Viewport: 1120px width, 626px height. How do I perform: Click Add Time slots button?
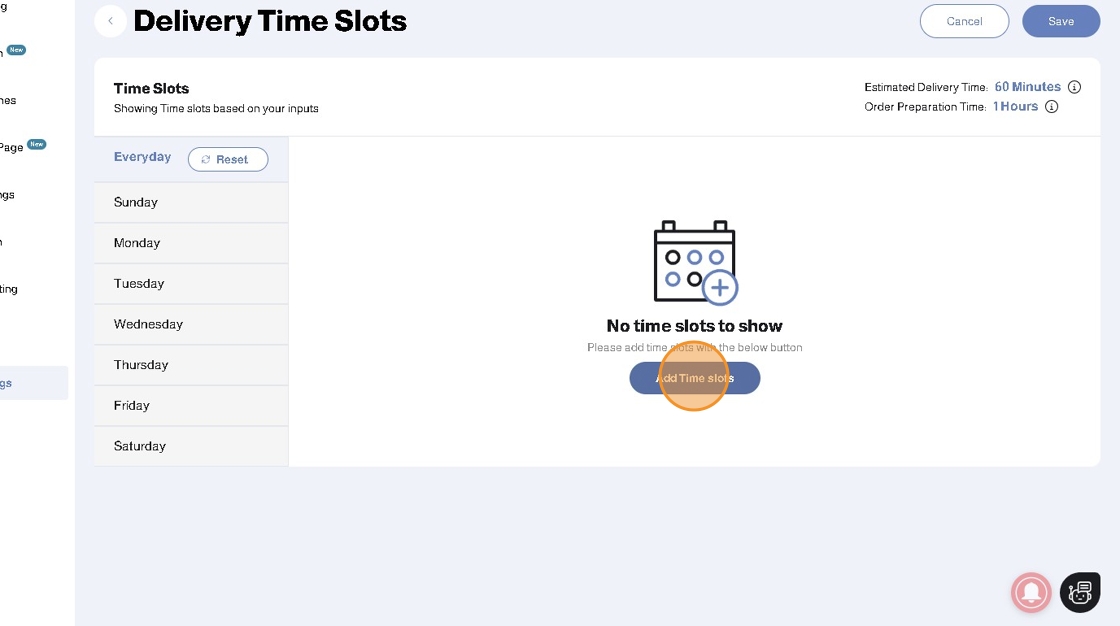694,378
